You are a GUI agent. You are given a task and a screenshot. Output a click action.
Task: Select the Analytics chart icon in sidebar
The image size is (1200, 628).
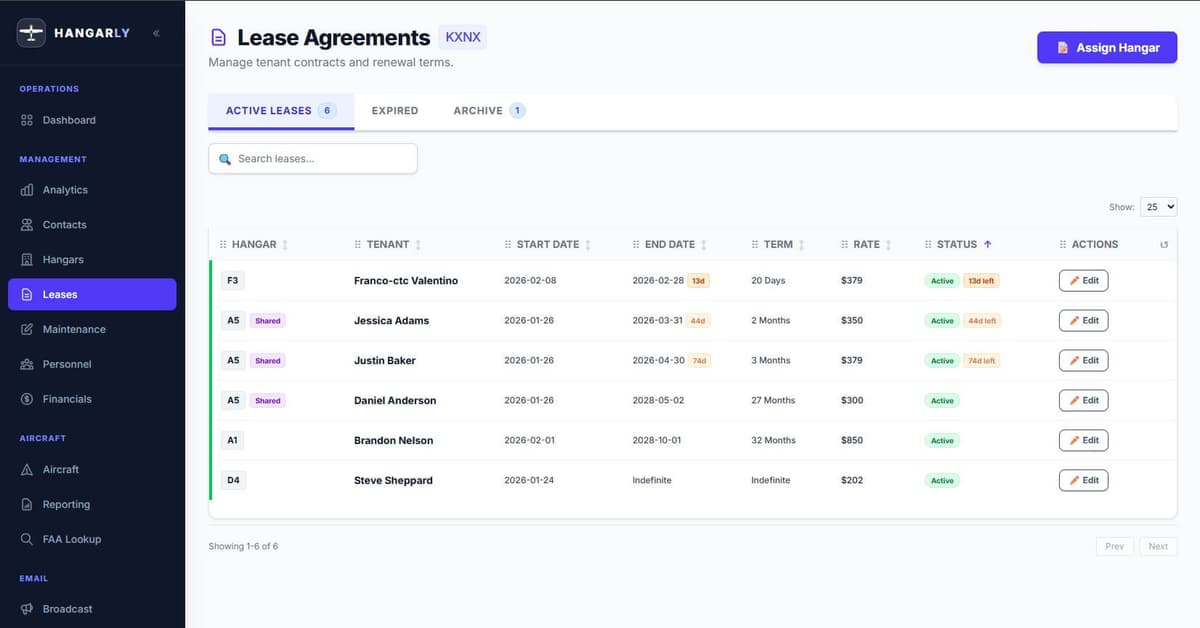[27, 189]
